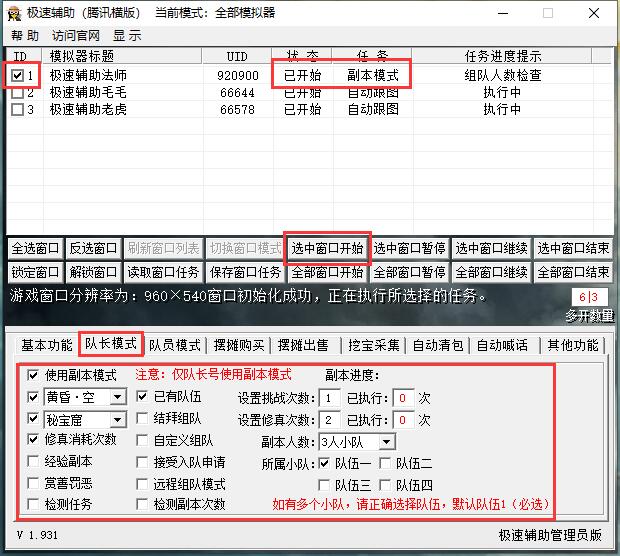This screenshot has width=620, height=556.
Task: Expand the 黄昏·空 dropdown
Action: click(117, 397)
